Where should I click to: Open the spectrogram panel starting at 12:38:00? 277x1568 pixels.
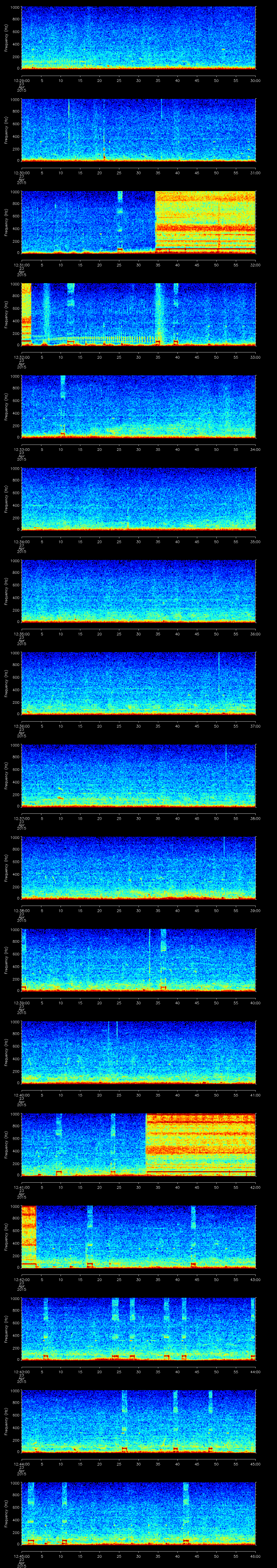[138, 868]
